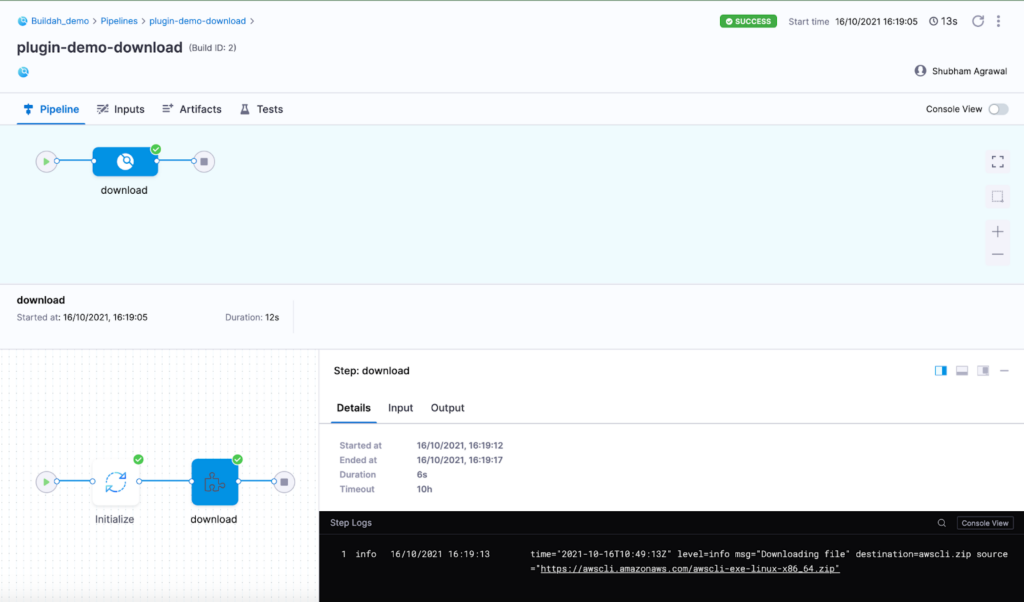This screenshot has height=602, width=1024.
Task: Open the refresh icon near the build timer
Action: pos(977,20)
